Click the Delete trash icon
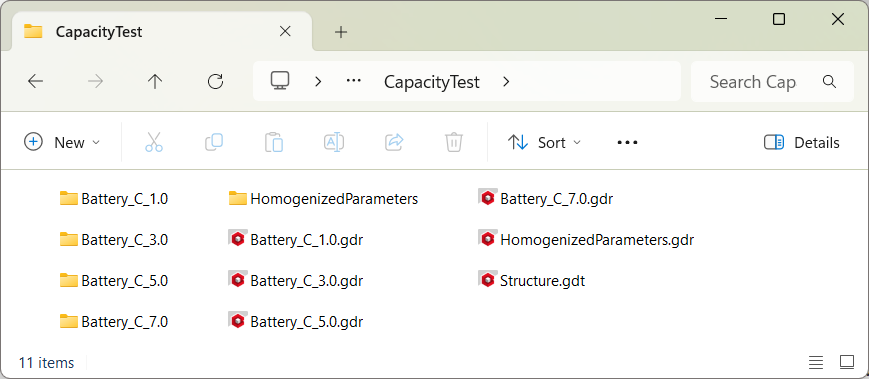The height and width of the screenshot is (379, 869). point(454,142)
